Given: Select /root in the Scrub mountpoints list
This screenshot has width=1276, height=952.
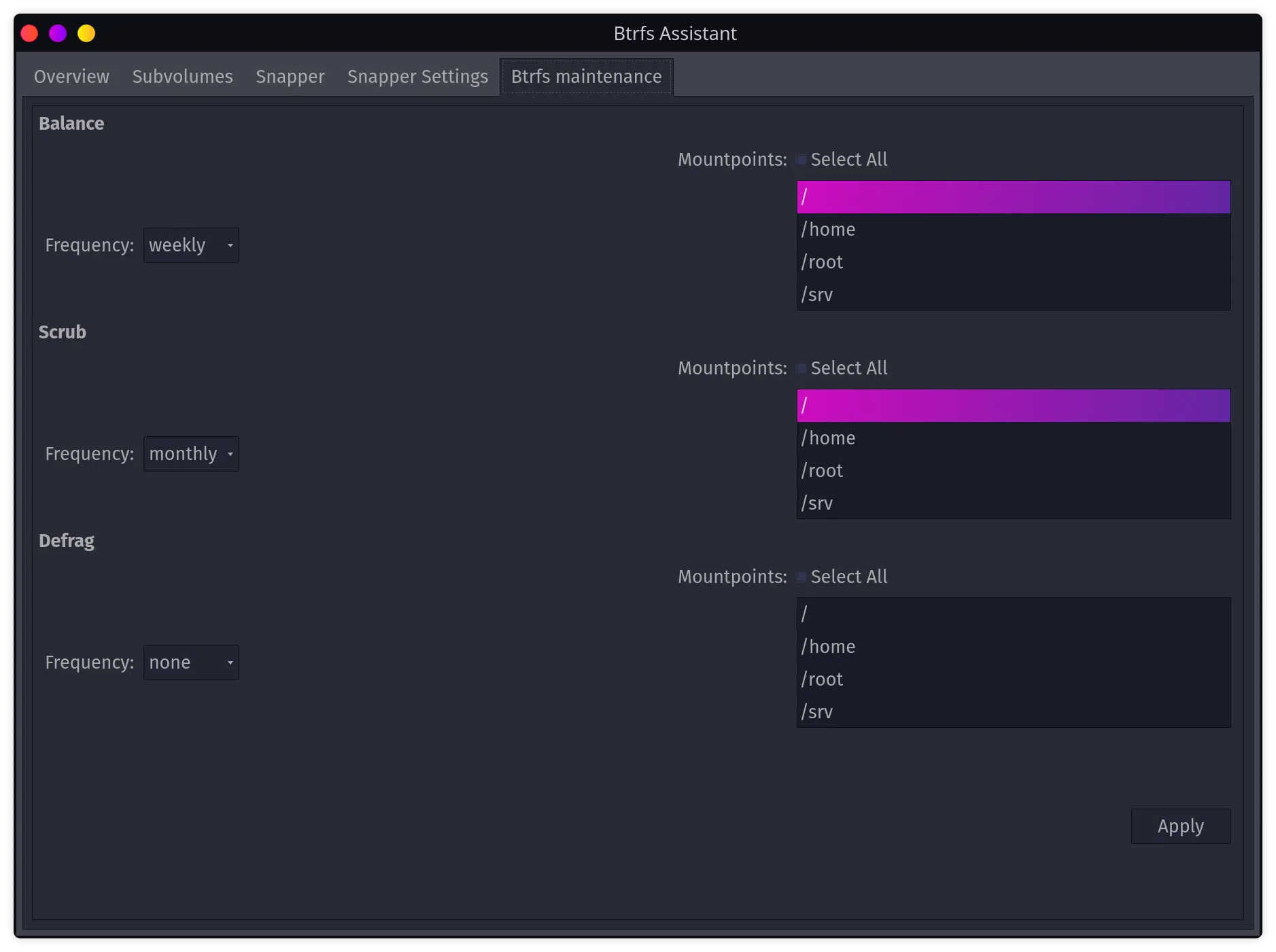Looking at the screenshot, I should (x=1014, y=471).
